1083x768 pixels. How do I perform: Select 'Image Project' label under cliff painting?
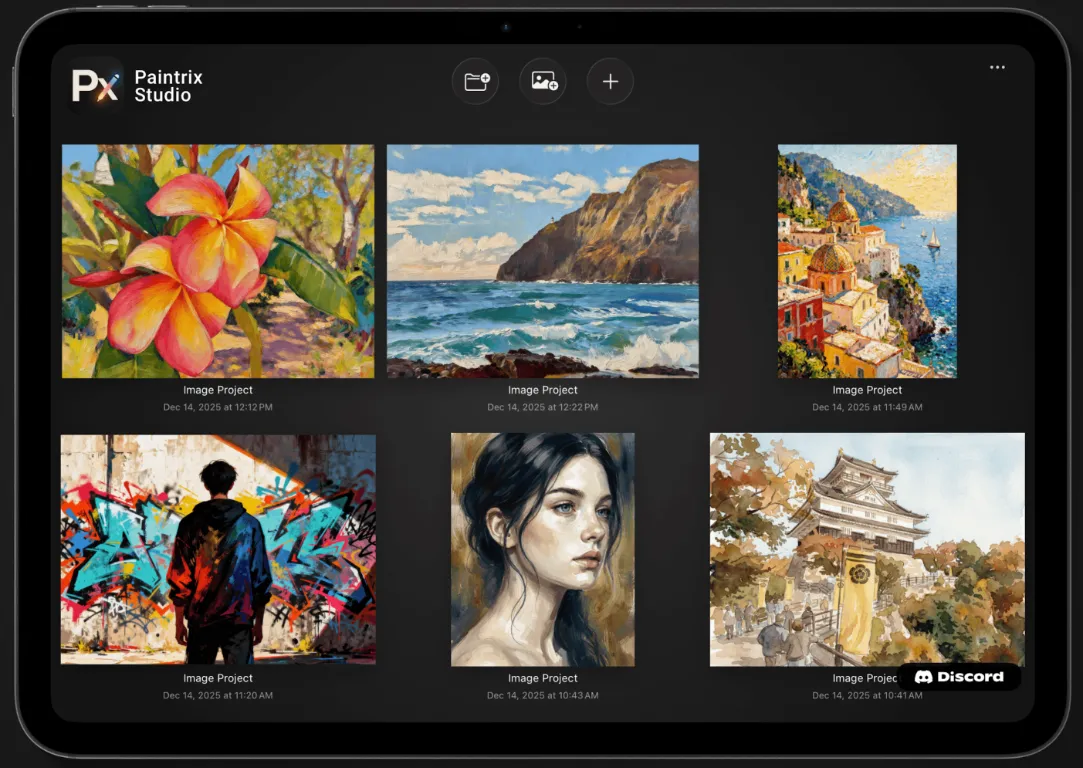(543, 390)
